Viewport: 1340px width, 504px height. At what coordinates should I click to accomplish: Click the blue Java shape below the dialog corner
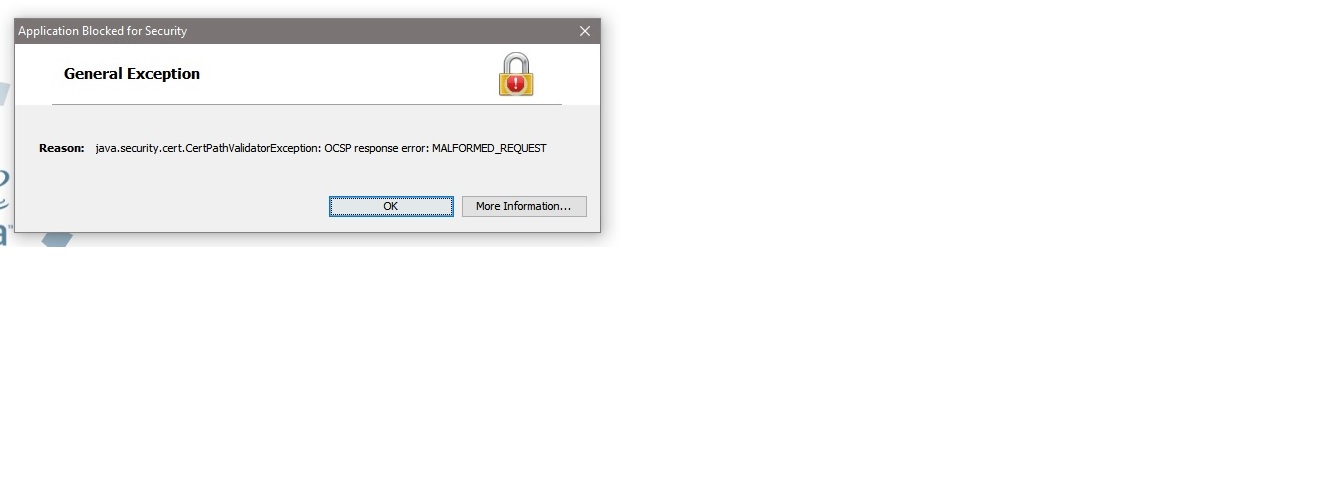pyautogui.click(x=58, y=240)
